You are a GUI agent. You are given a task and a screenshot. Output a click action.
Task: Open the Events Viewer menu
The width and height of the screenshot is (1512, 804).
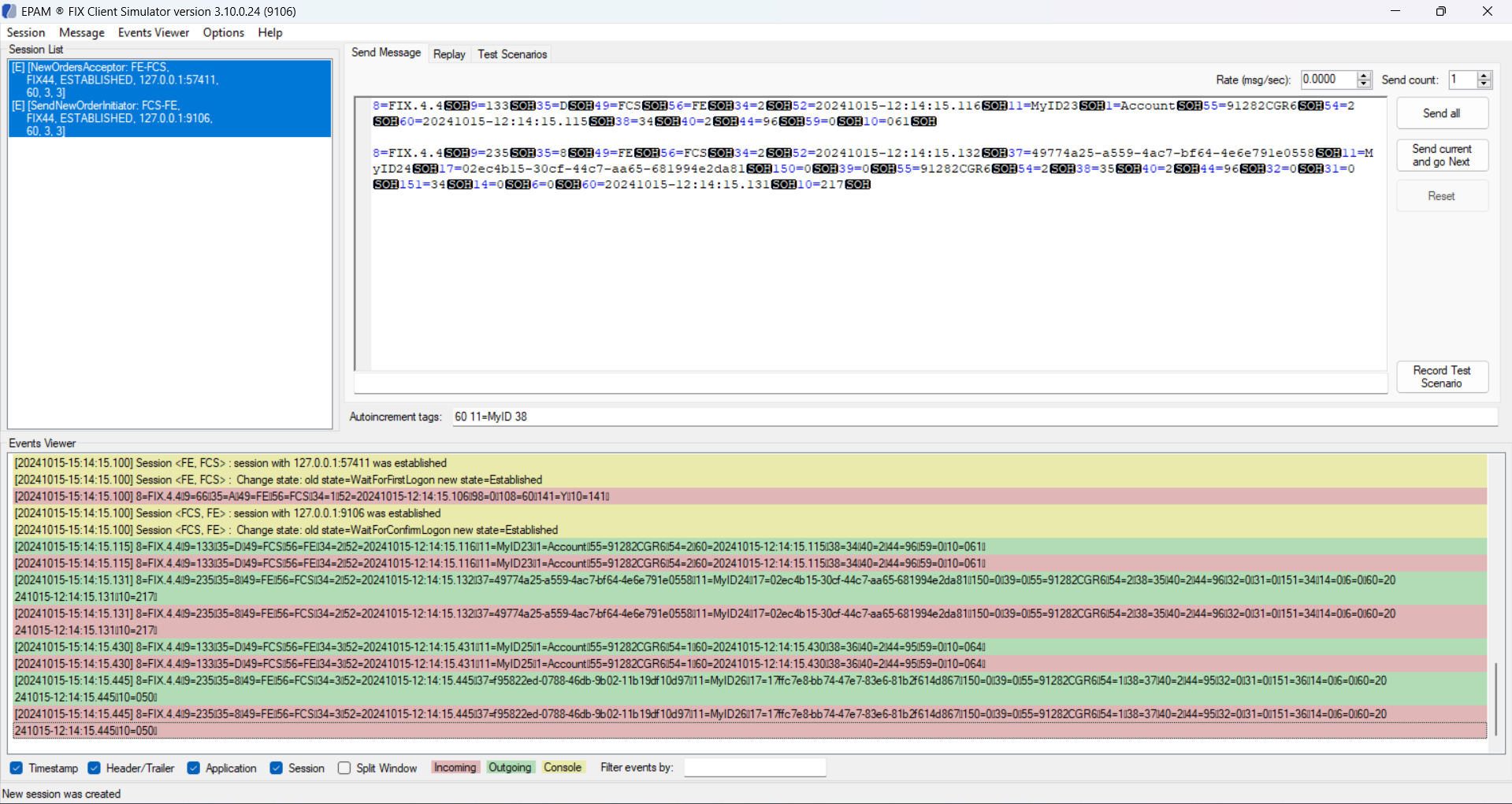[154, 32]
